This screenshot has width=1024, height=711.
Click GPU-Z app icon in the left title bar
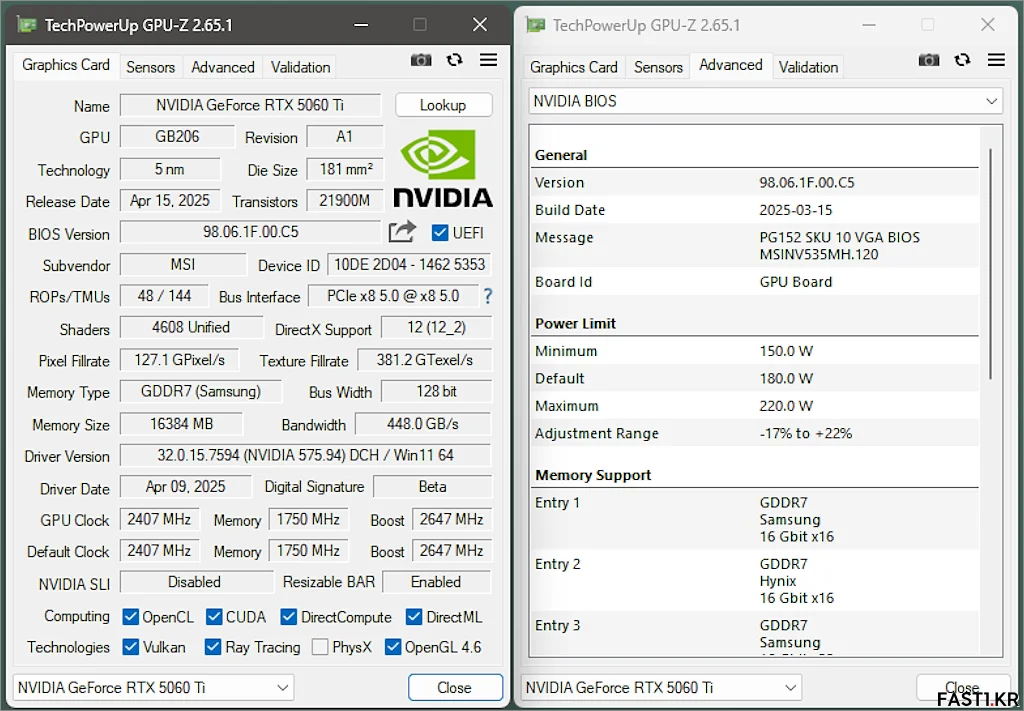27,25
